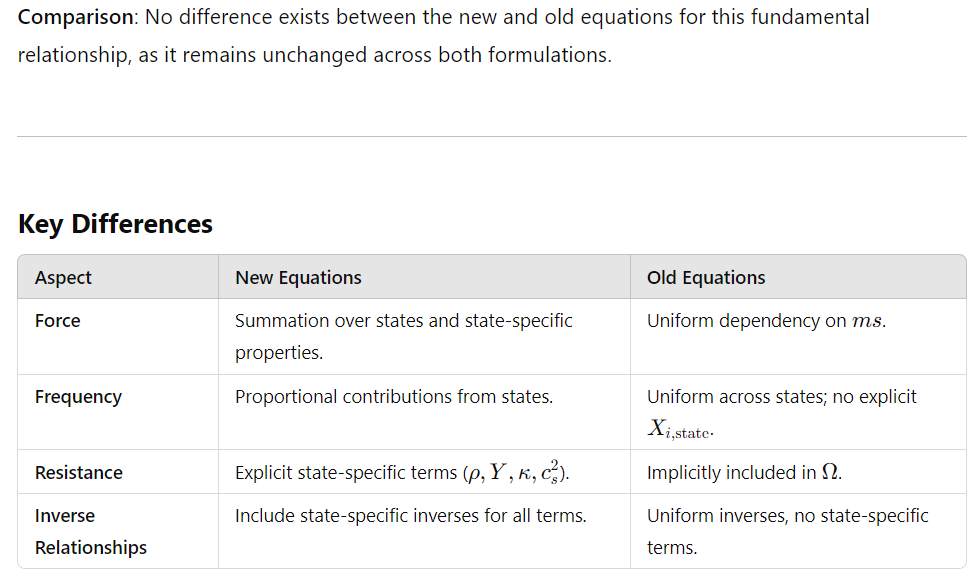Screen dimensions: 974x574
Task: Click 'Uniform dependency on ms' cell
Action: 767,321
